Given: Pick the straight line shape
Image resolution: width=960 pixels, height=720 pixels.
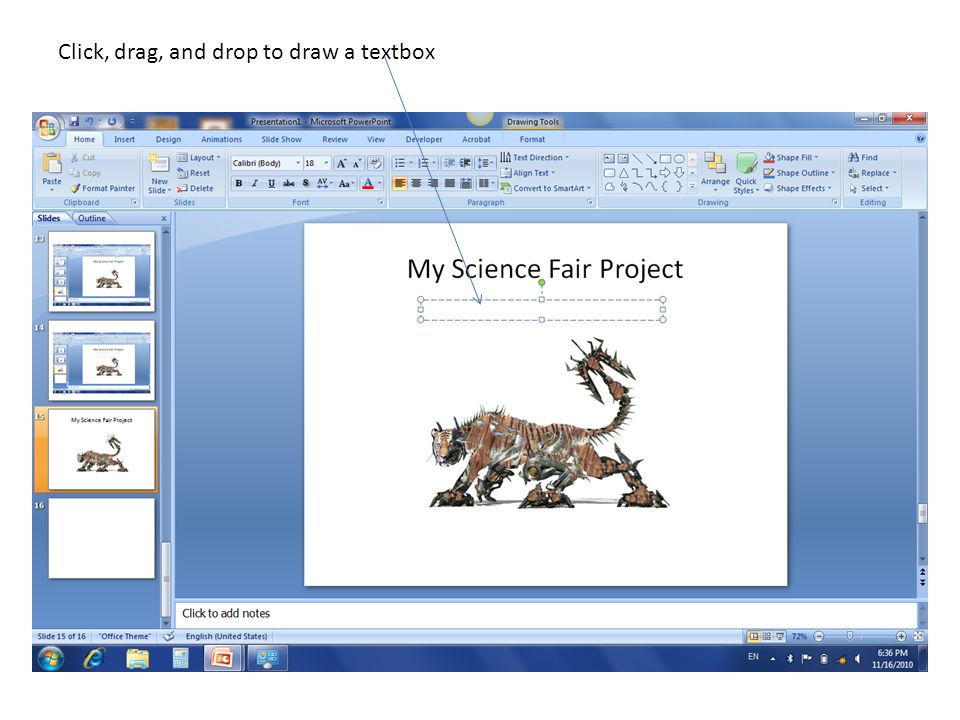Looking at the screenshot, I should (638, 159).
